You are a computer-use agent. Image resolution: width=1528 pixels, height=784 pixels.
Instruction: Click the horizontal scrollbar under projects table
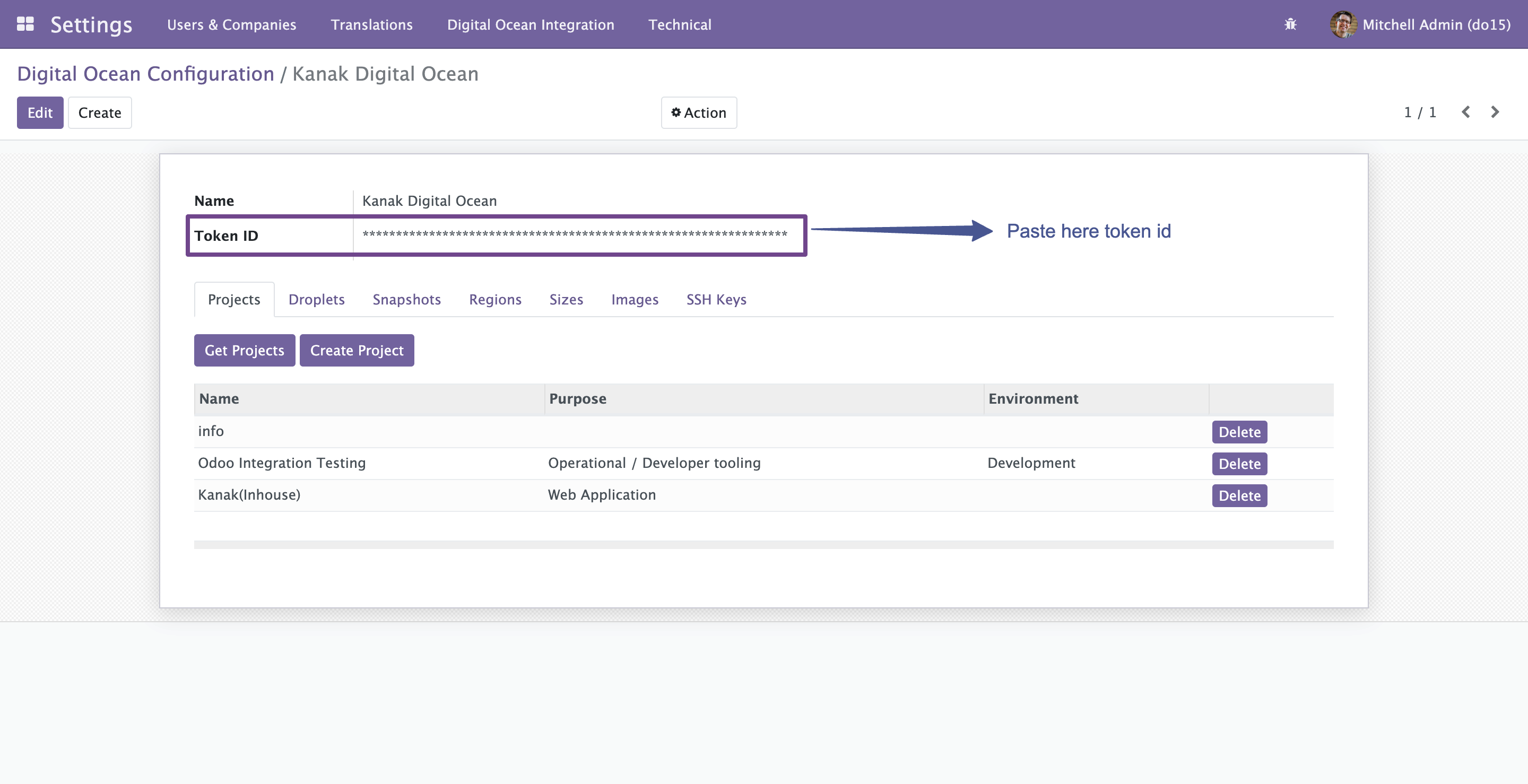[x=763, y=544]
